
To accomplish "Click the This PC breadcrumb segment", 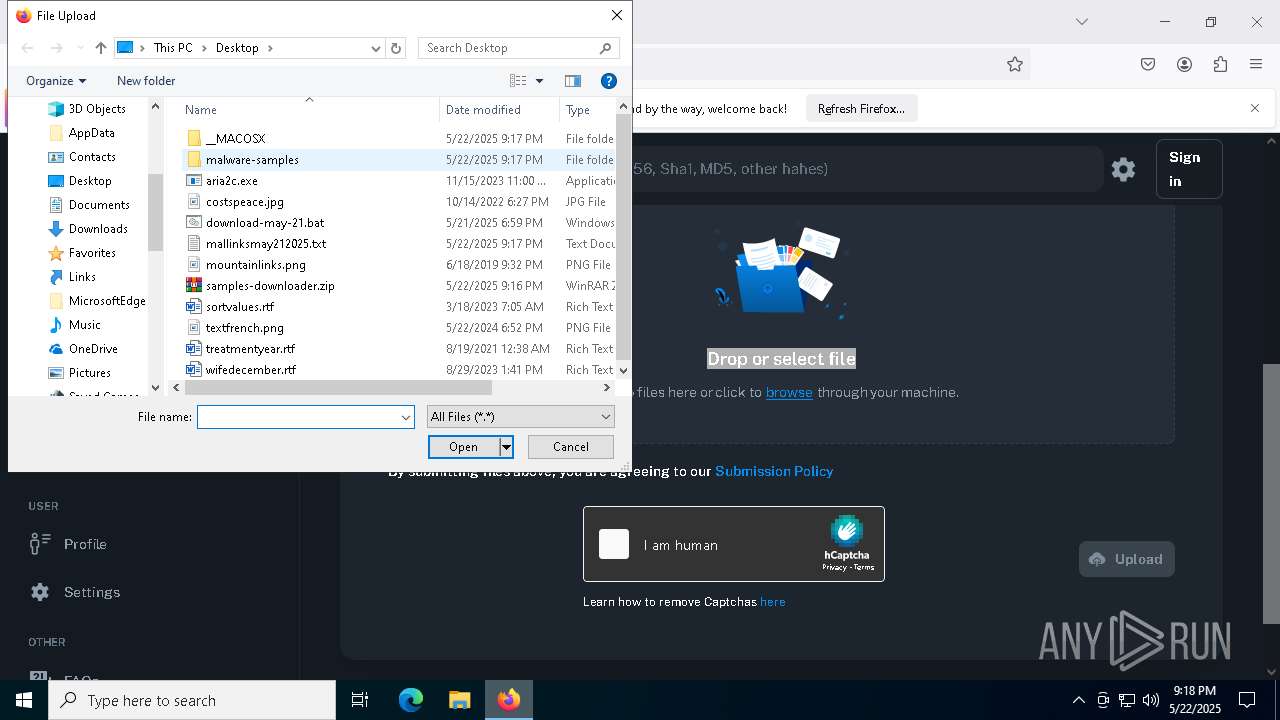I will click(x=173, y=48).
